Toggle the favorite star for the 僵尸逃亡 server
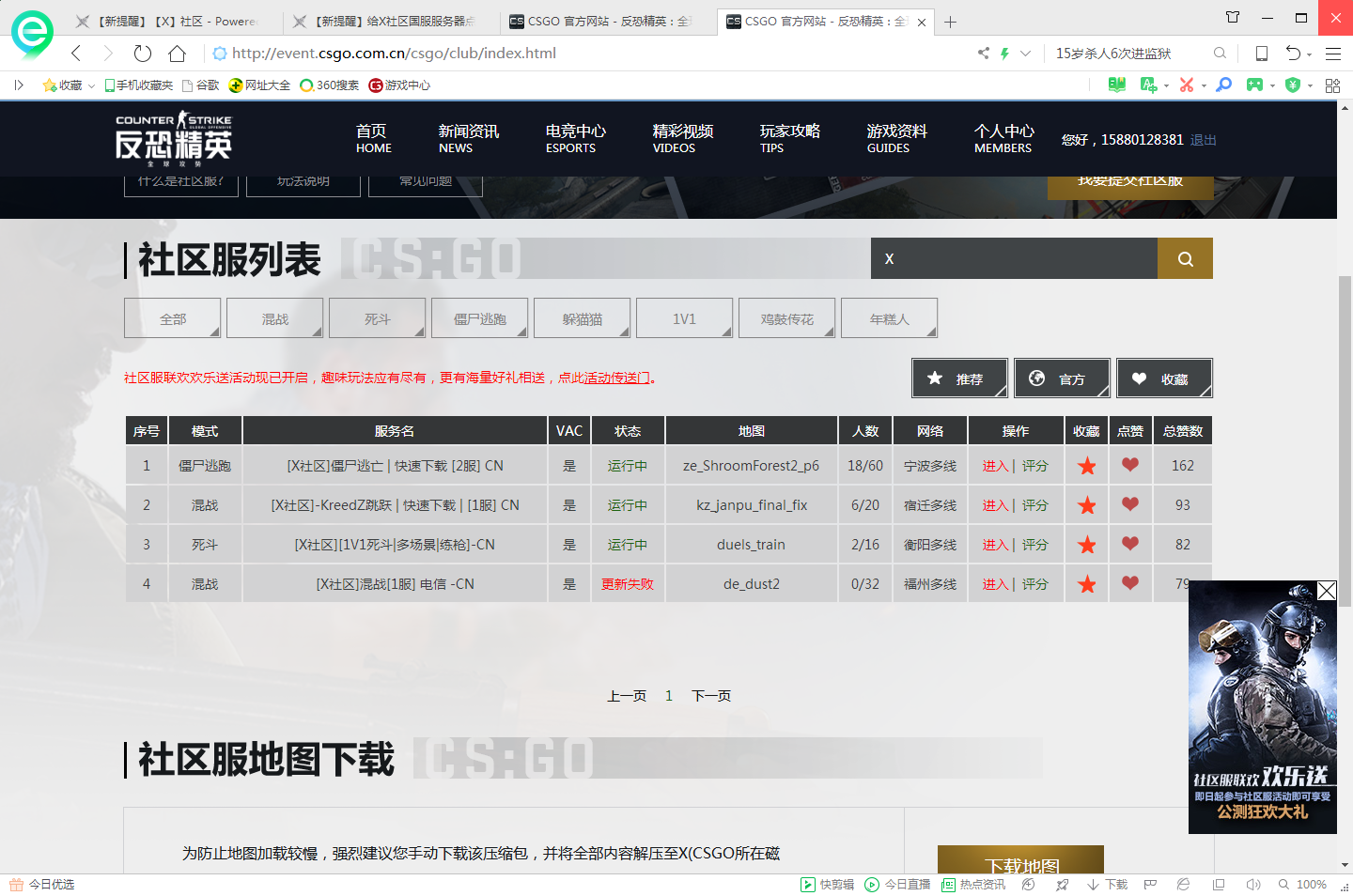The height and width of the screenshot is (896, 1353). pyautogui.click(x=1086, y=465)
